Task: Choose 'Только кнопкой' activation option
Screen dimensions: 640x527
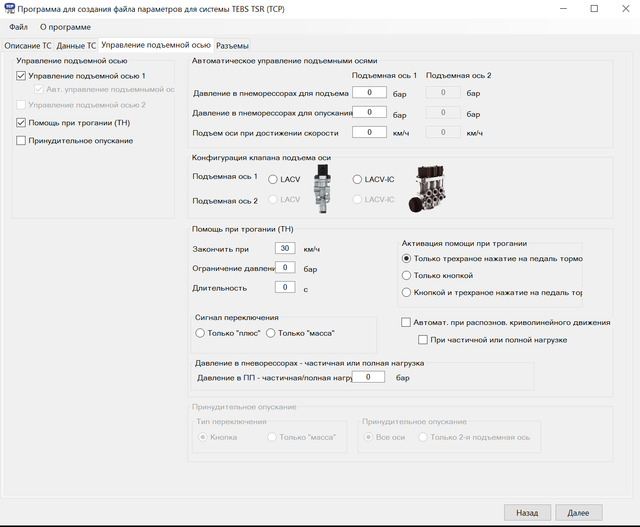Action: [x=406, y=275]
